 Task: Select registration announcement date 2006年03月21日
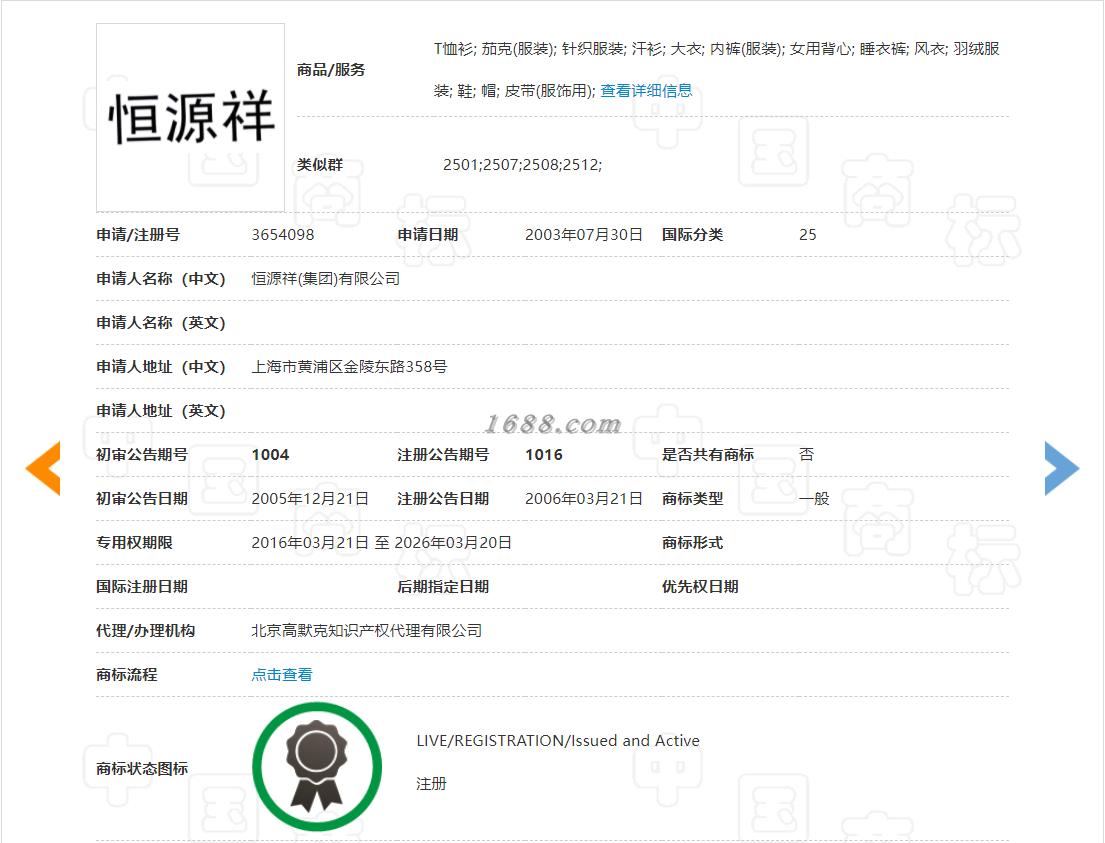(x=584, y=498)
